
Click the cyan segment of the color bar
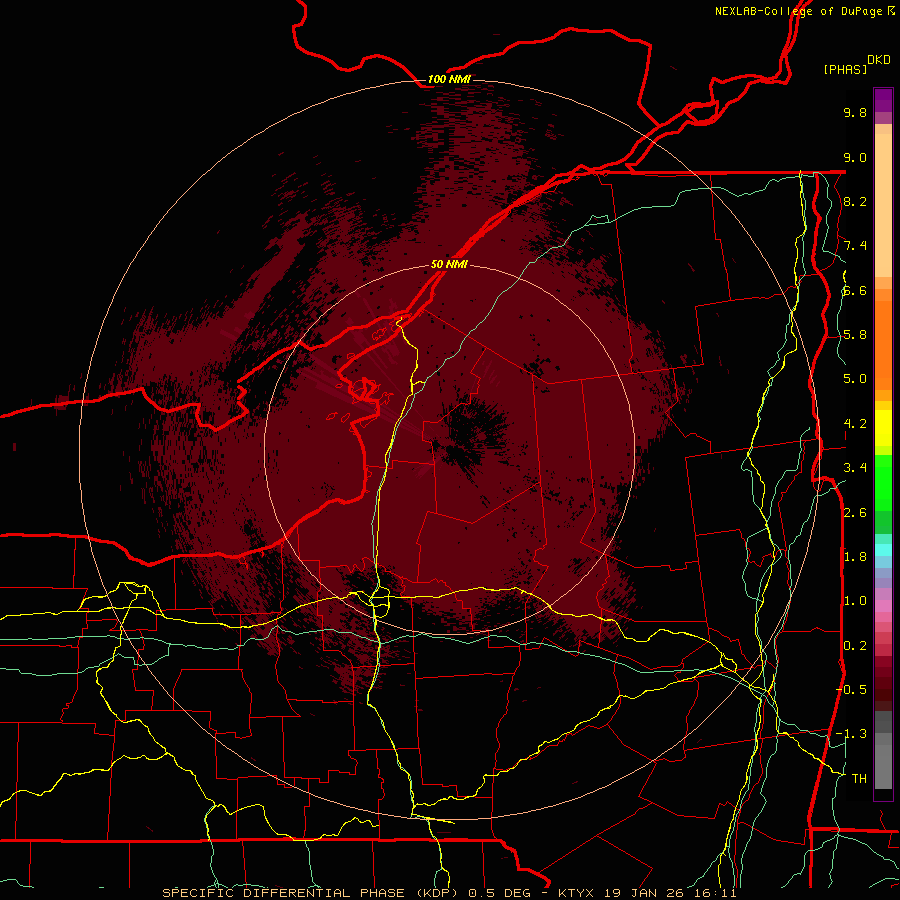point(883,549)
